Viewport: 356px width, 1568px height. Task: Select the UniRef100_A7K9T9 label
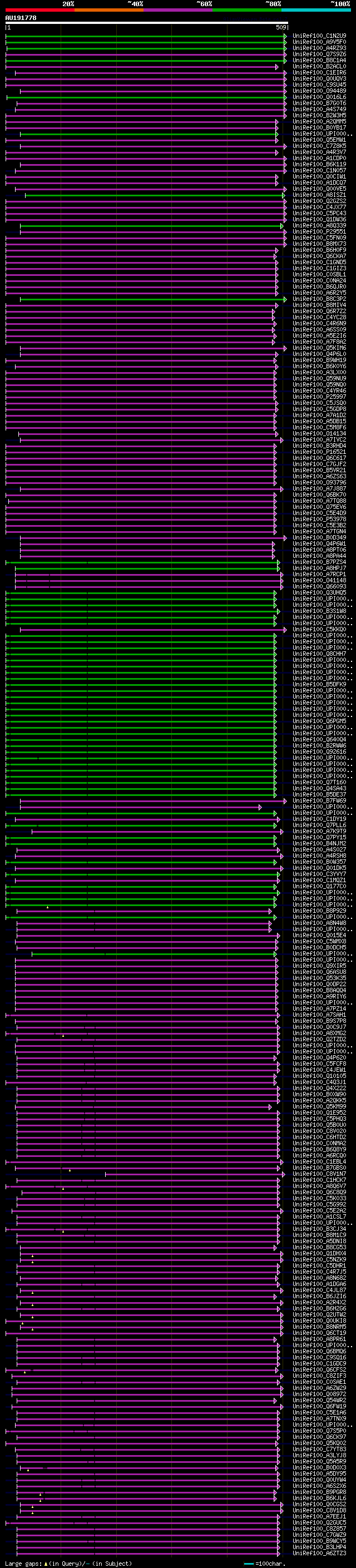coord(319,832)
